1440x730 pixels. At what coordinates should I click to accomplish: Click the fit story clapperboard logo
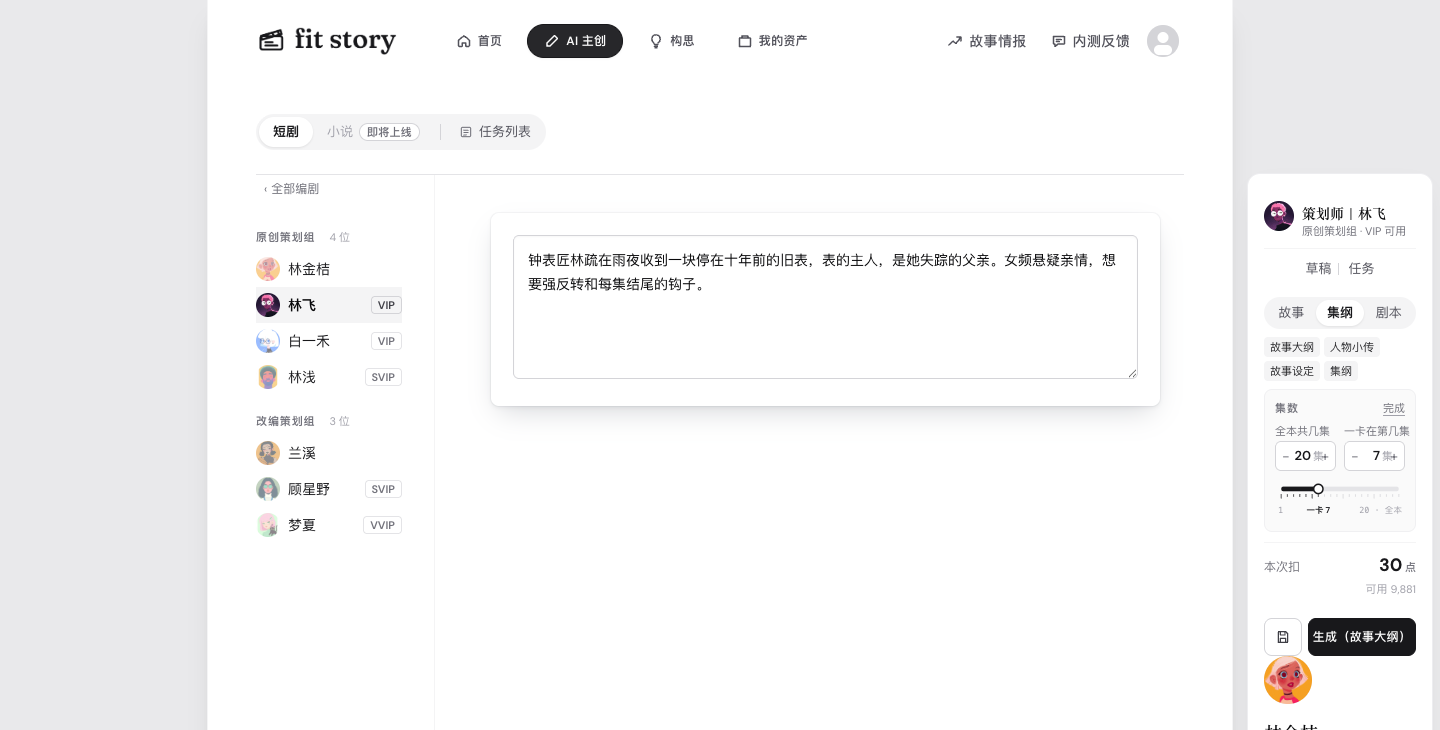tap(327, 40)
